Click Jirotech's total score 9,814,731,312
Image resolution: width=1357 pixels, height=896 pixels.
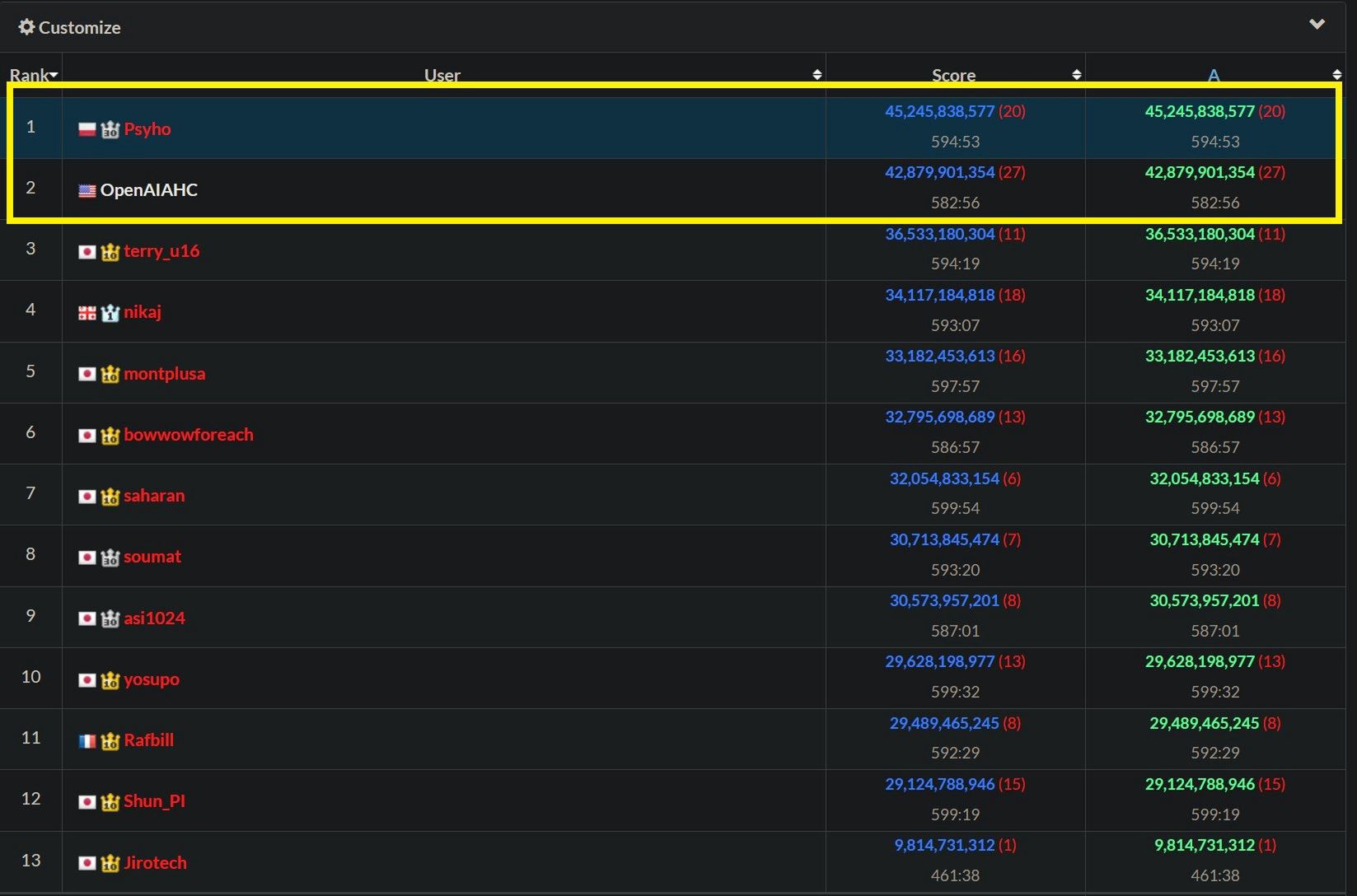(x=944, y=845)
